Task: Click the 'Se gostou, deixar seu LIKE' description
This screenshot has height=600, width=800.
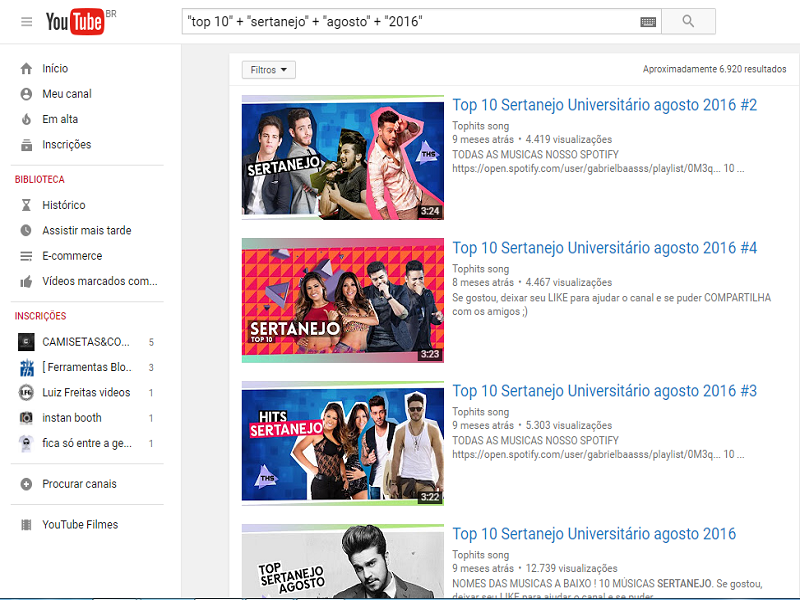Action: (611, 304)
